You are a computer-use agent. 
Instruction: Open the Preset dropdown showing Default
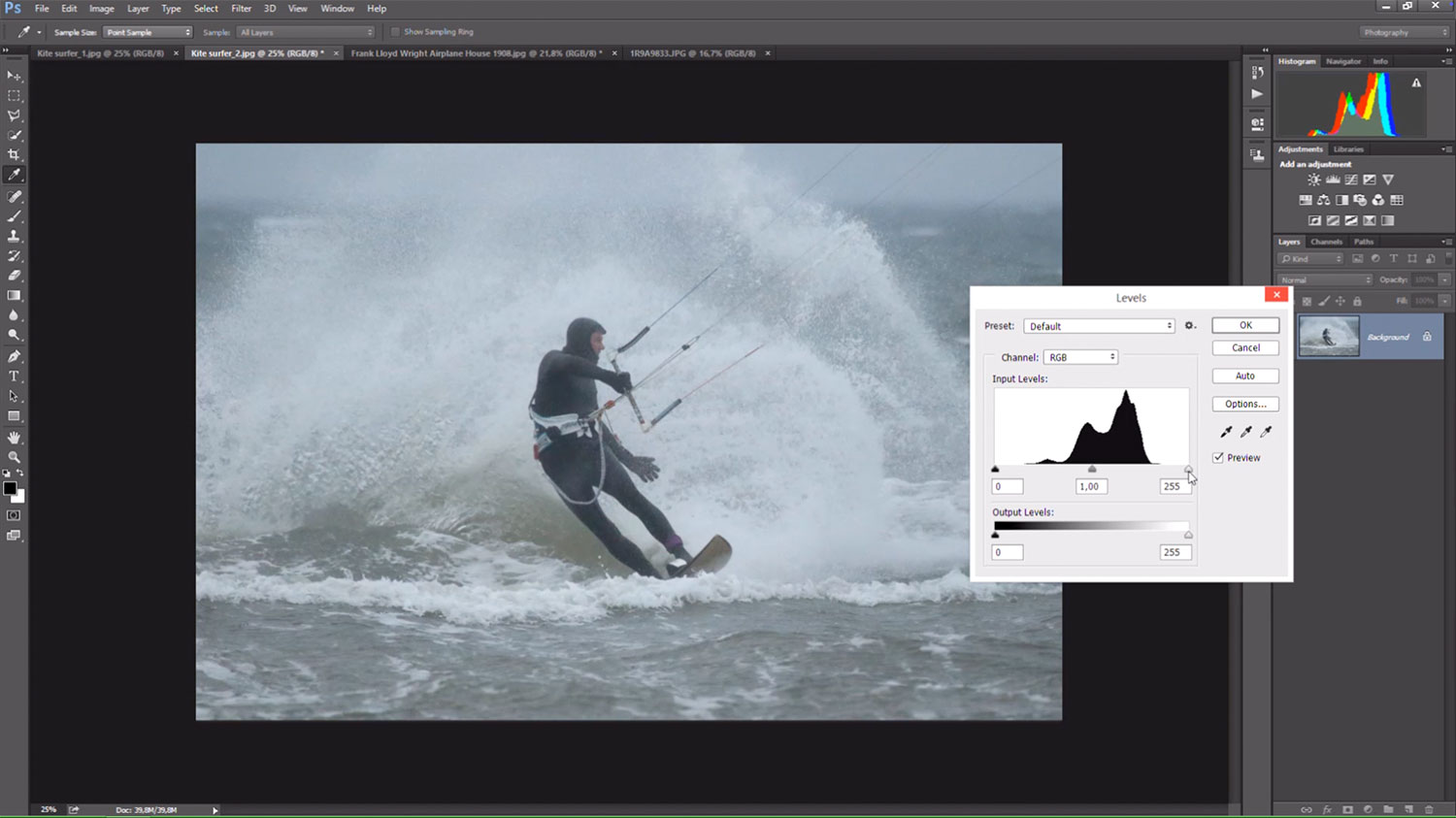[x=1099, y=326]
